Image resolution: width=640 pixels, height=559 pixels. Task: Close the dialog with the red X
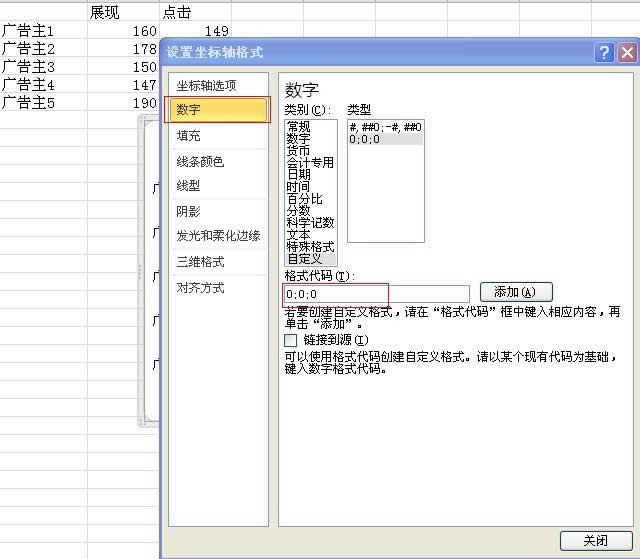coord(627,53)
